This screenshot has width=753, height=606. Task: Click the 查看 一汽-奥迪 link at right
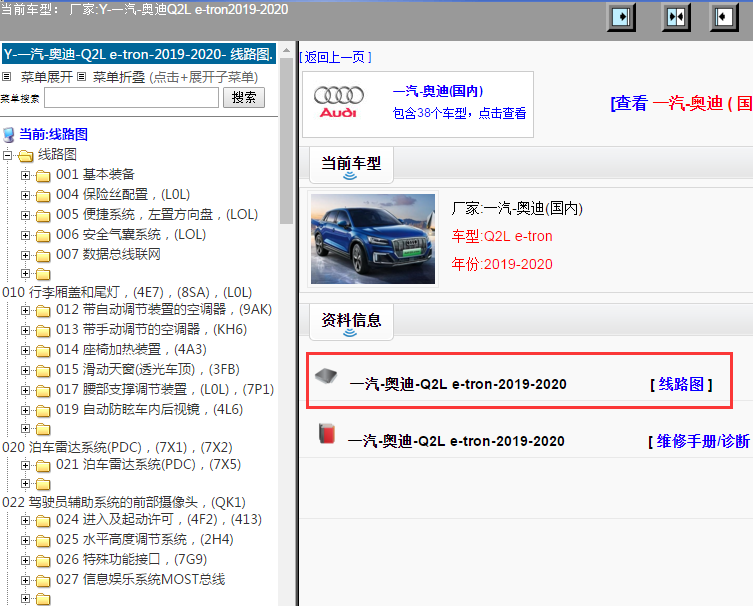coord(681,103)
